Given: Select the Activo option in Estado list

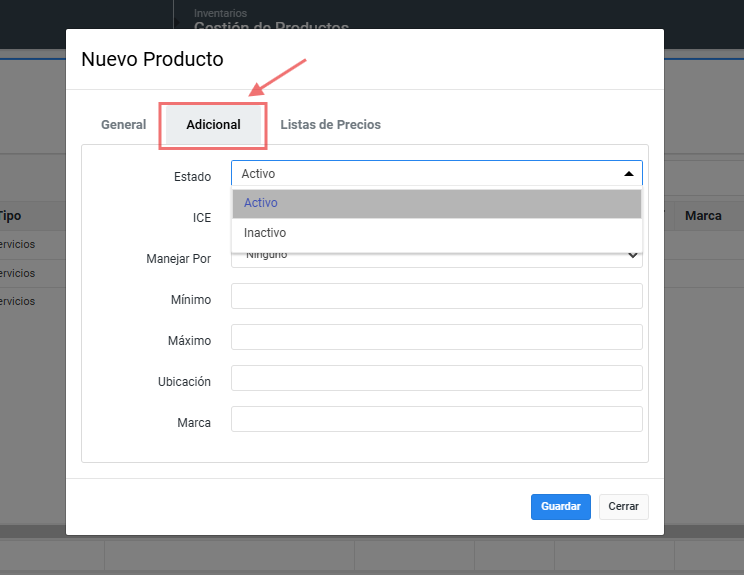Looking at the screenshot, I should click(x=436, y=203).
